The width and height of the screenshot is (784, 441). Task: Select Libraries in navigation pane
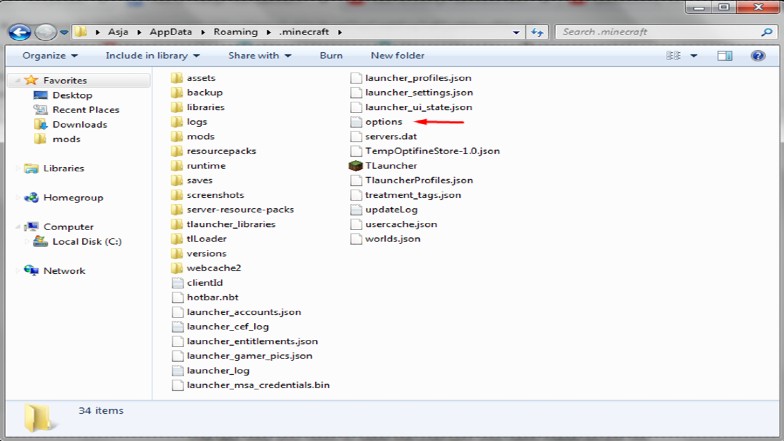pos(64,168)
